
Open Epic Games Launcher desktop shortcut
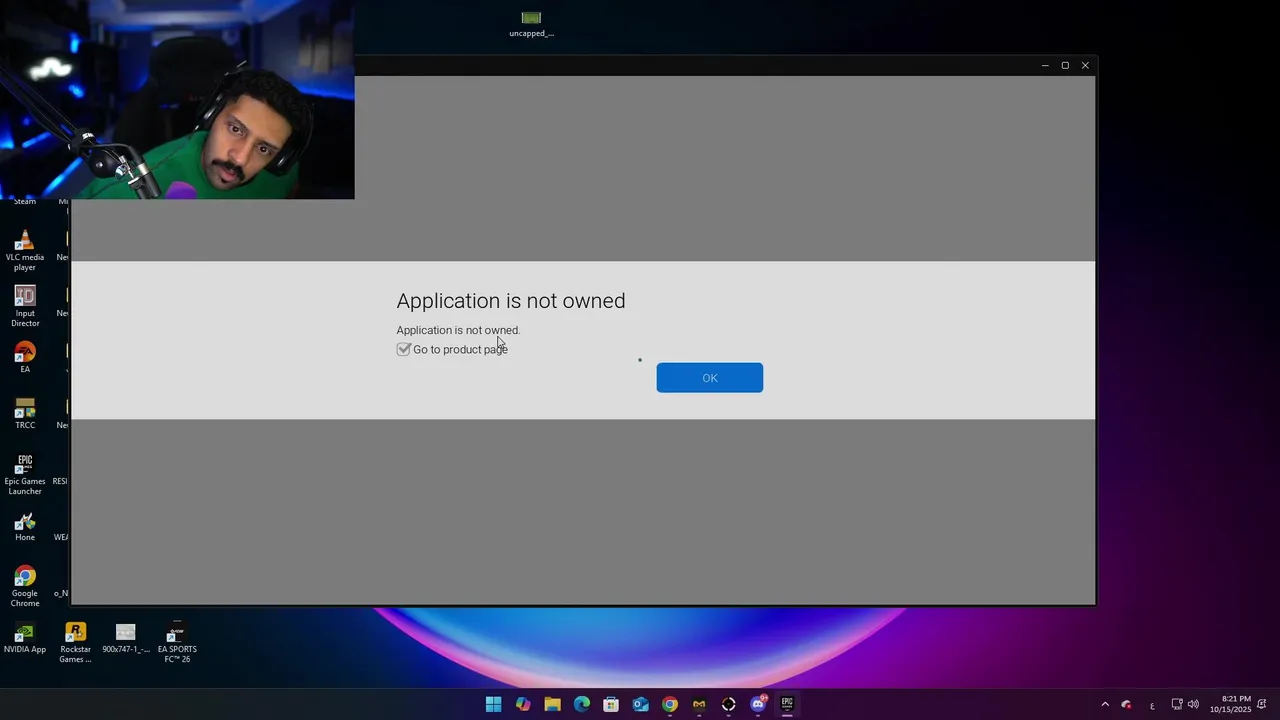click(25, 475)
